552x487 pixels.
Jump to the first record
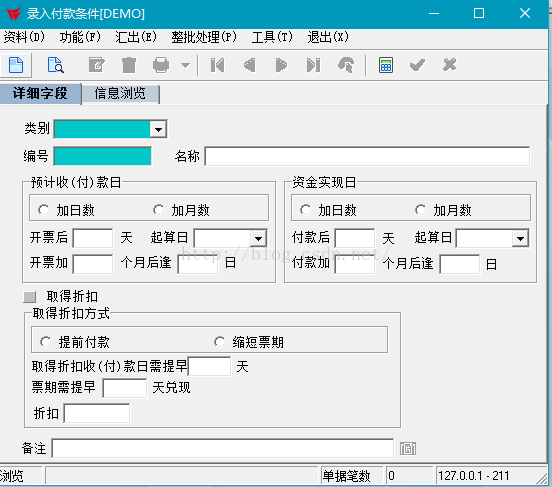[x=217, y=65]
